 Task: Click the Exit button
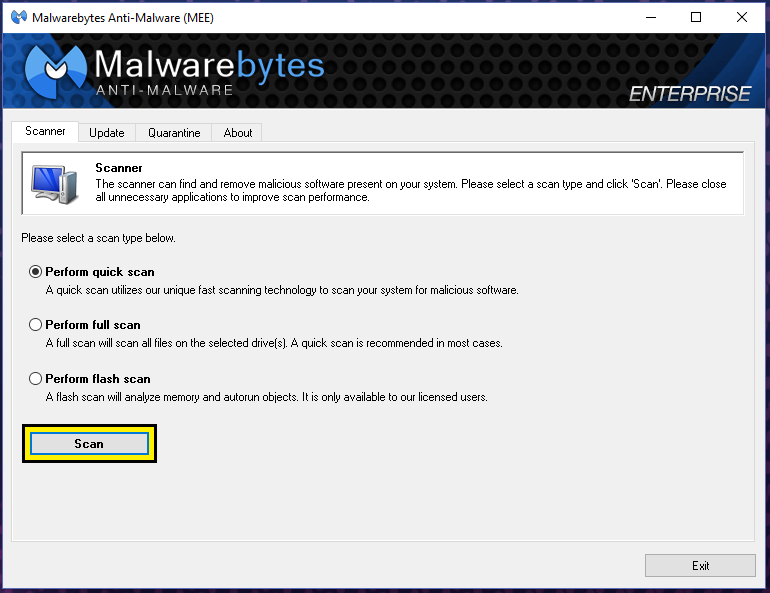coord(700,565)
